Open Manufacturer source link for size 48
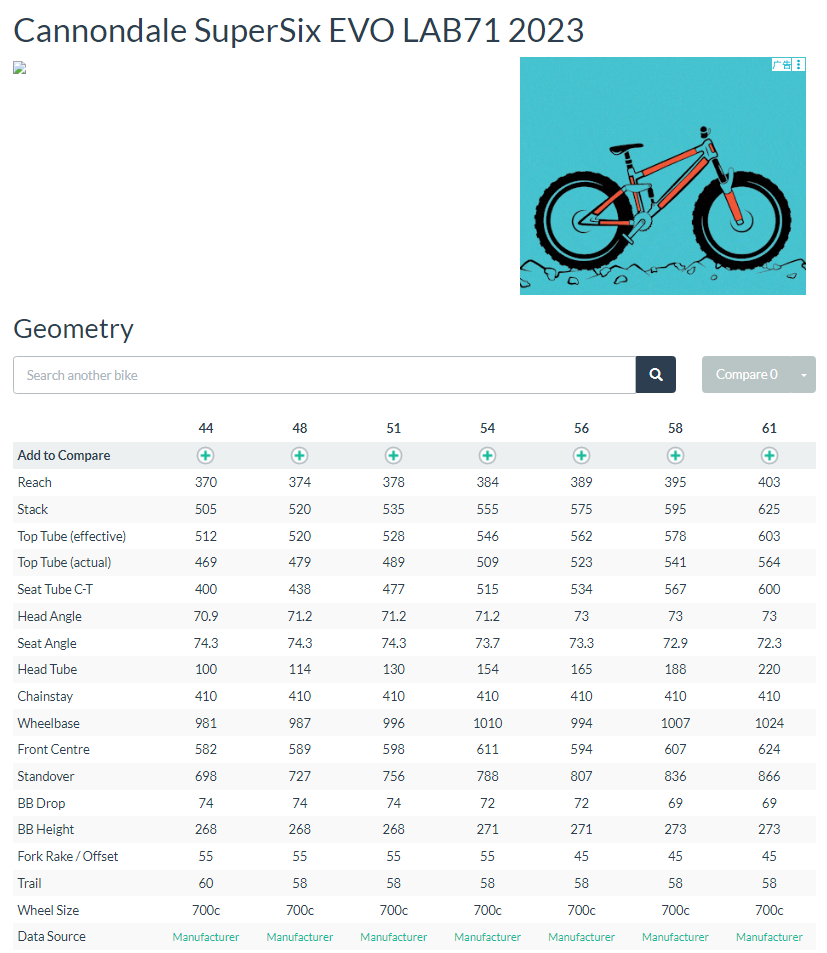 click(299, 937)
